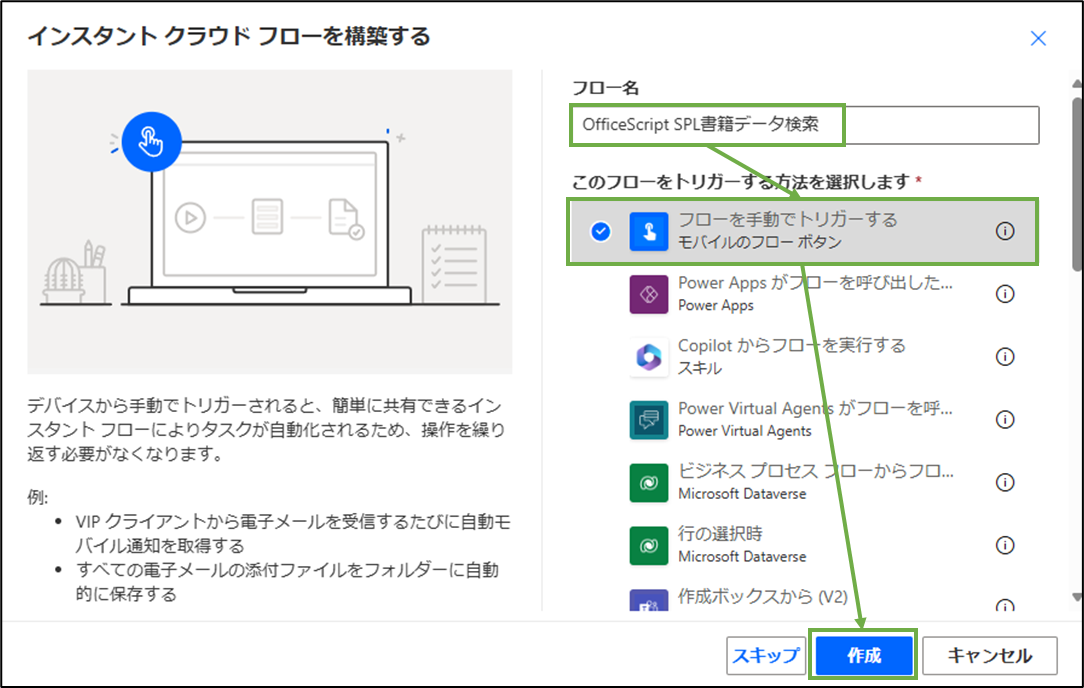Screen dimensions: 1084x688
Task: Click the Power Virtual Agents trigger icon
Action: [x=648, y=420]
